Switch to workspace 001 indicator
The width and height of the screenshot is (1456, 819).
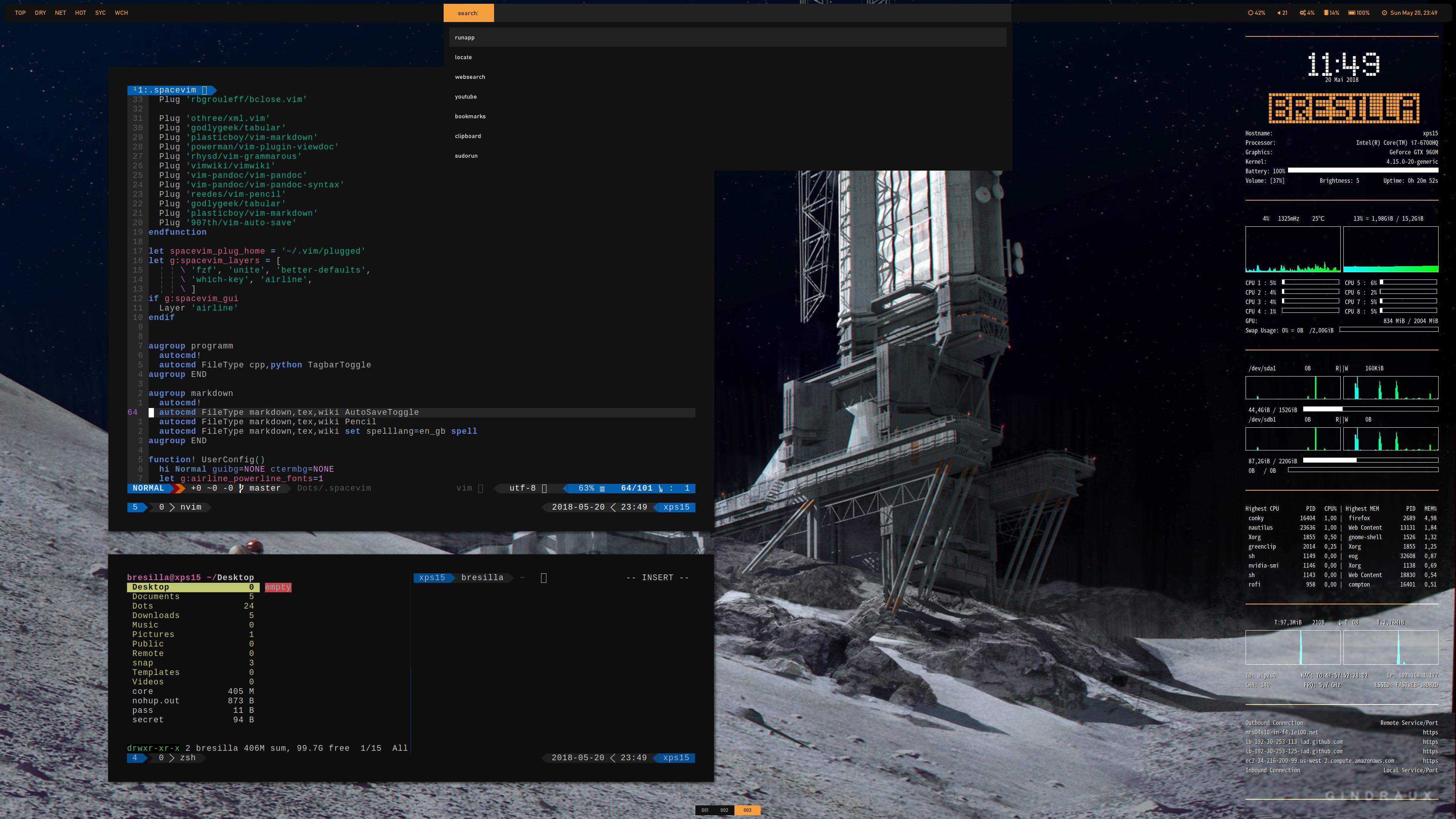(705, 810)
